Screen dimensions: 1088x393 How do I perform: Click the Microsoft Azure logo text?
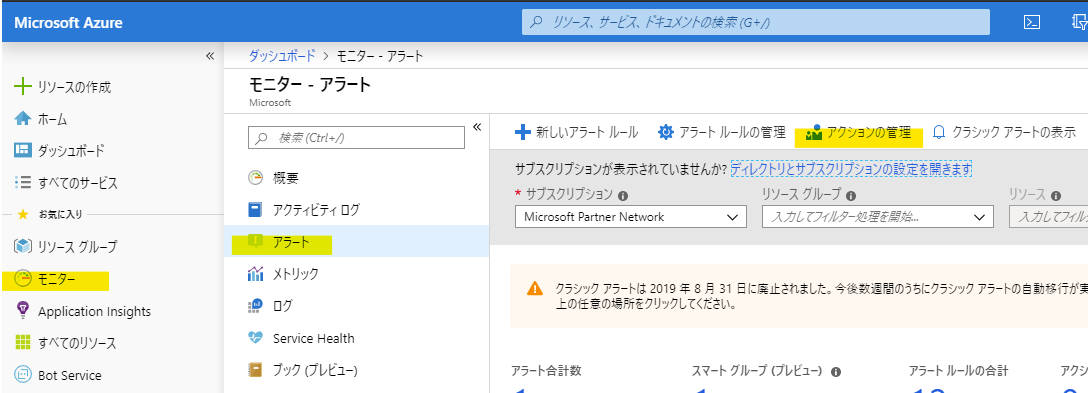pyautogui.click(x=68, y=23)
